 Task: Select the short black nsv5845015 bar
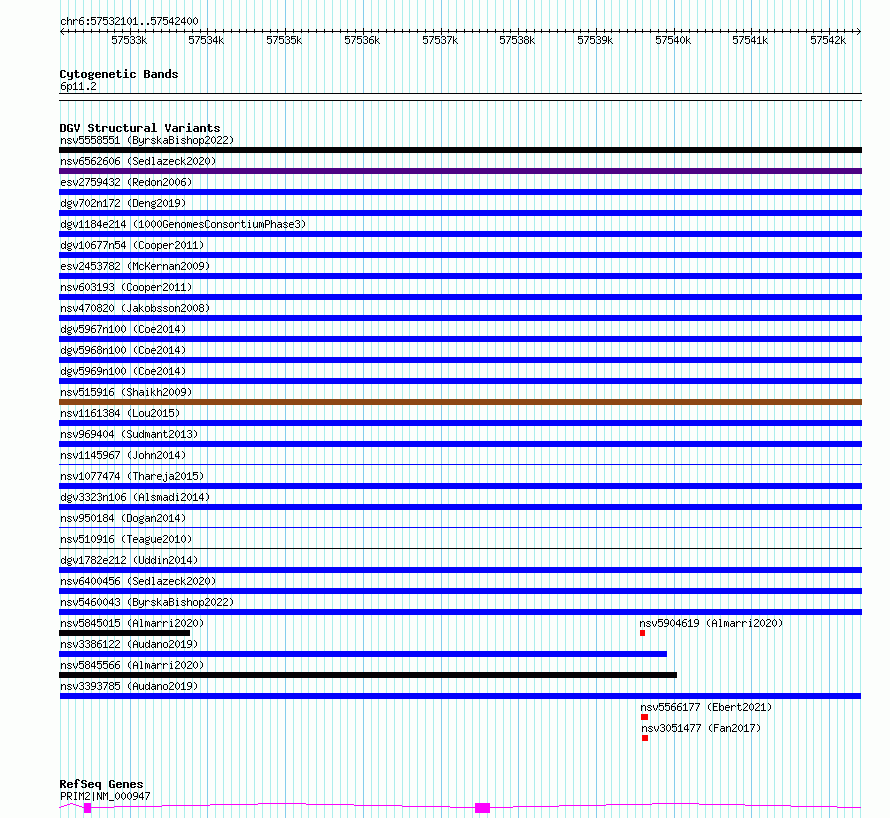pyautogui.click(x=124, y=633)
